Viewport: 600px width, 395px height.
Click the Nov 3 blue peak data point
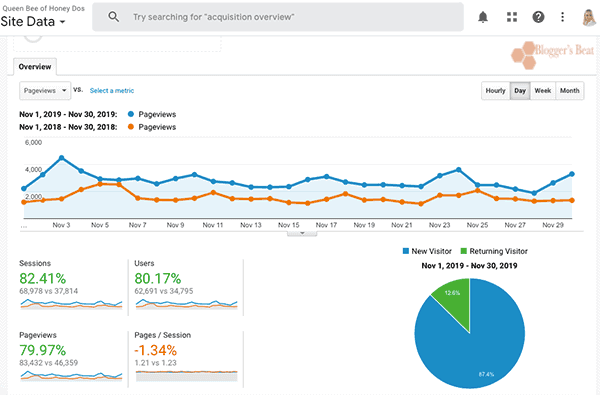pyautogui.click(x=62, y=158)
